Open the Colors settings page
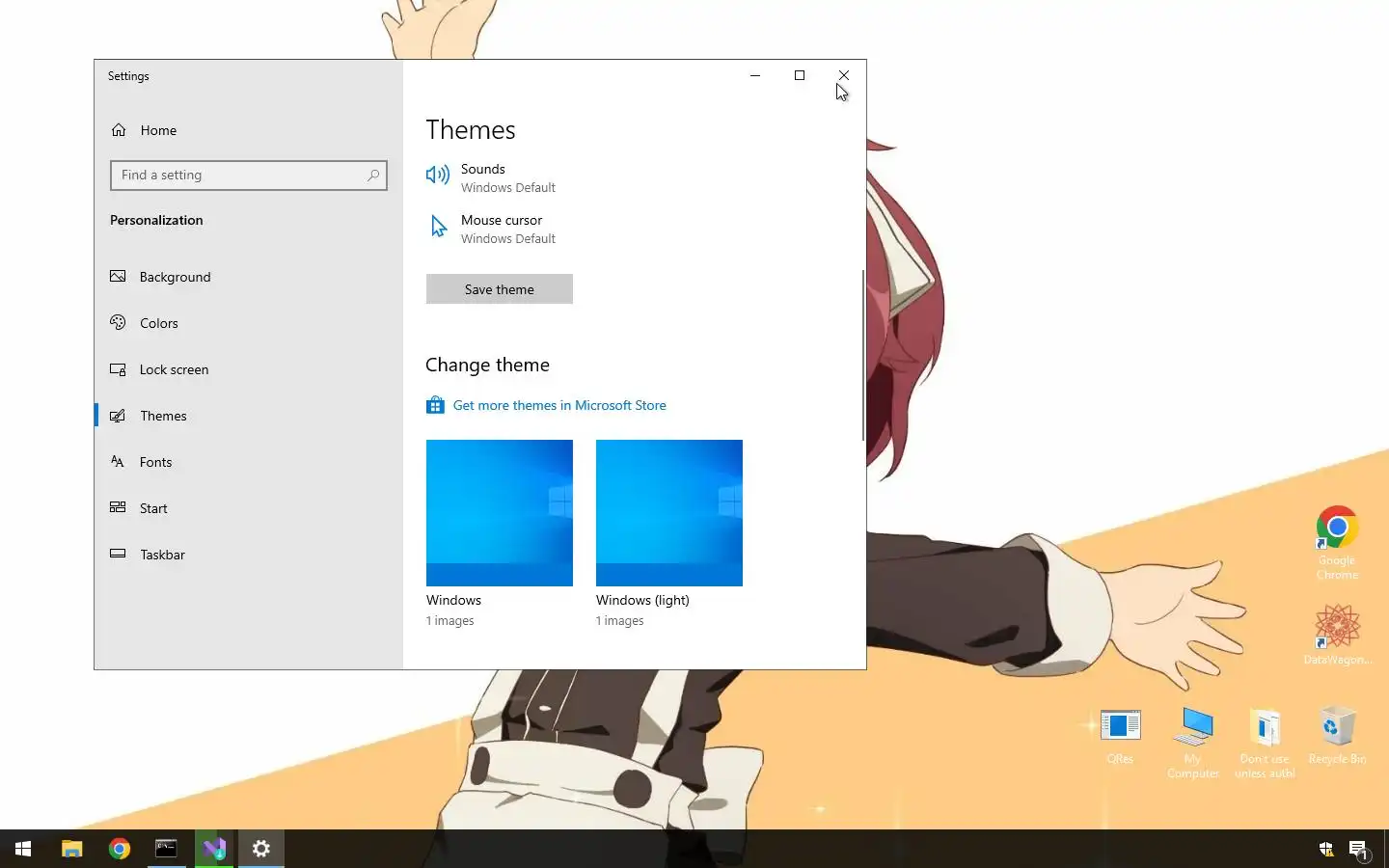Screen dimensions: 1389x868 249,323
